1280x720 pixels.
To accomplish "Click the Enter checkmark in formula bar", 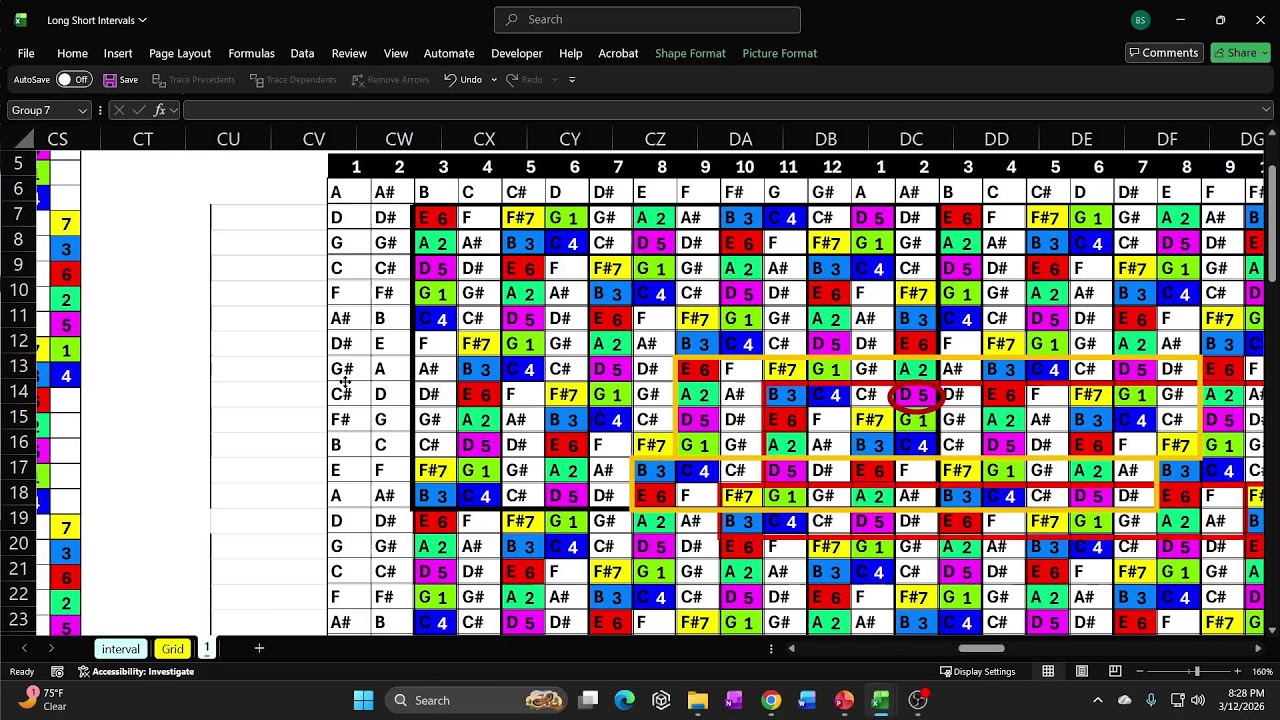I will point(139,110).
